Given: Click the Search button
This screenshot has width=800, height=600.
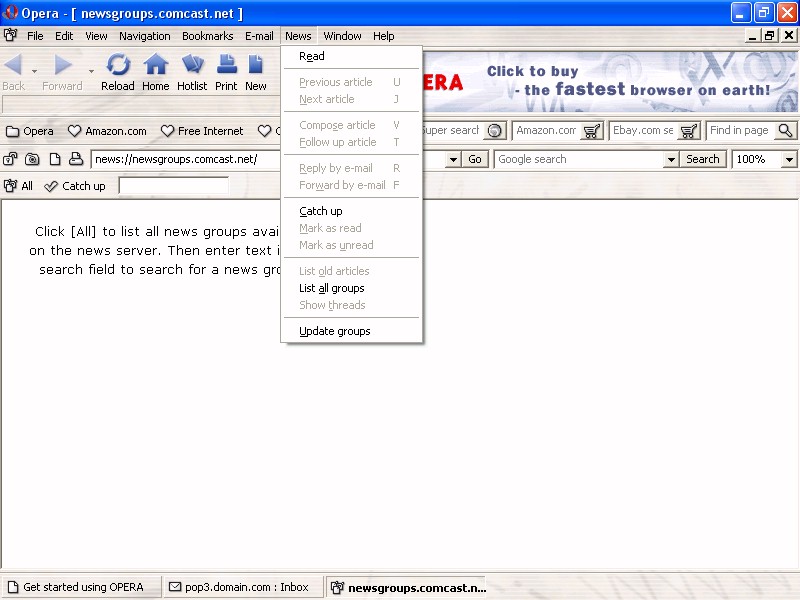Looking at the screenshot, I should (703, 160).
